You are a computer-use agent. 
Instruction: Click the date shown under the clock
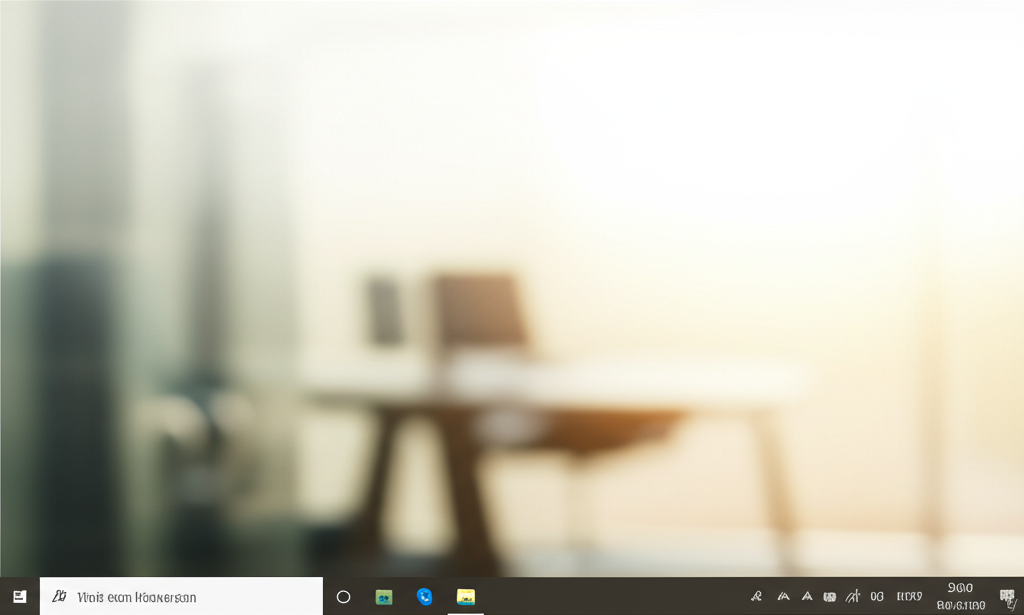pos(960,605)
